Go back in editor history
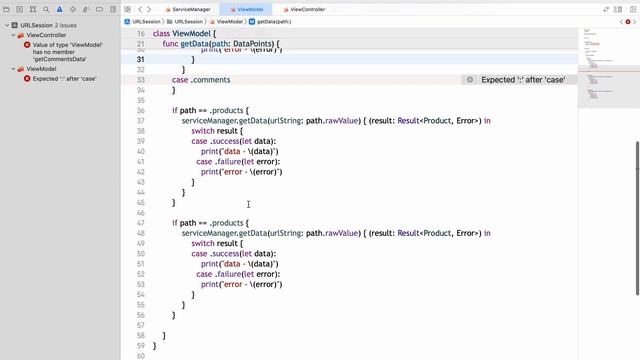 point(140,9)
